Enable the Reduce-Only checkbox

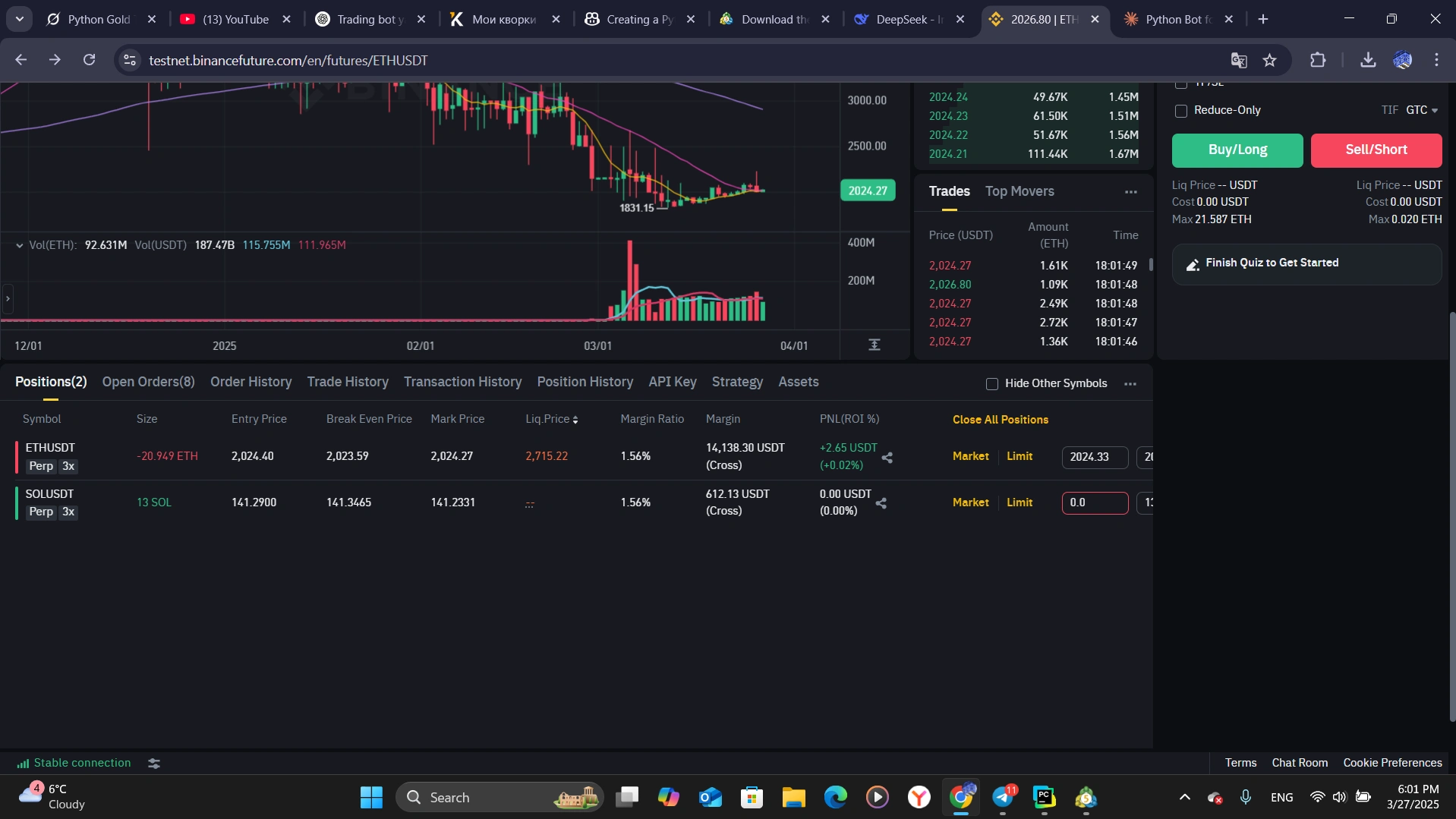coord(1181,111)
